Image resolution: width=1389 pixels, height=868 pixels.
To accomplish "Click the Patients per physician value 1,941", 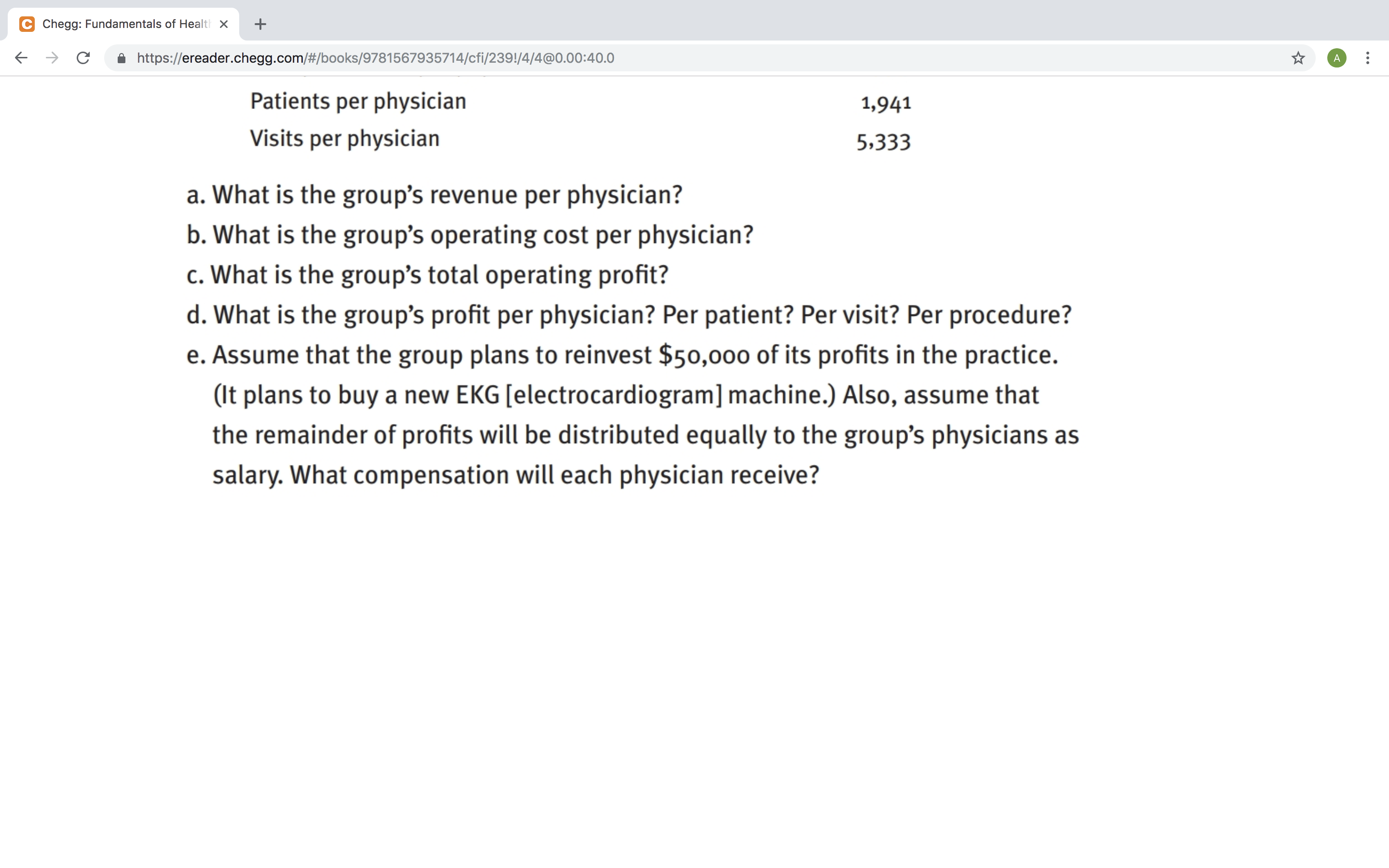I will pos(885,103).
